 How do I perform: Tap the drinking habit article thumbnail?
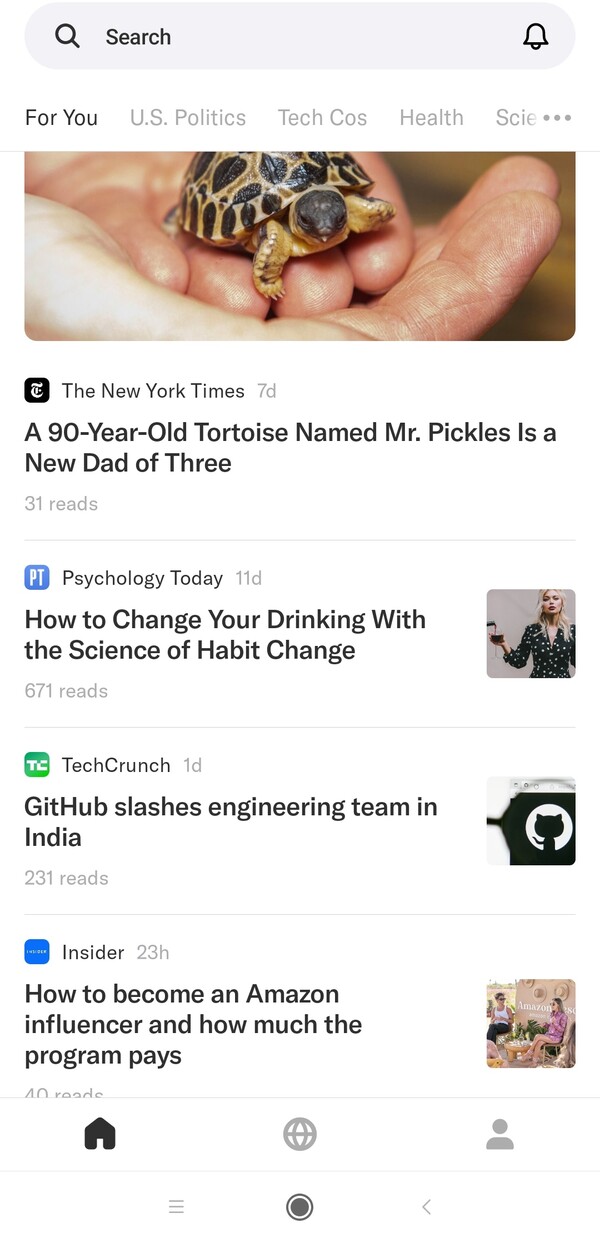531,634
